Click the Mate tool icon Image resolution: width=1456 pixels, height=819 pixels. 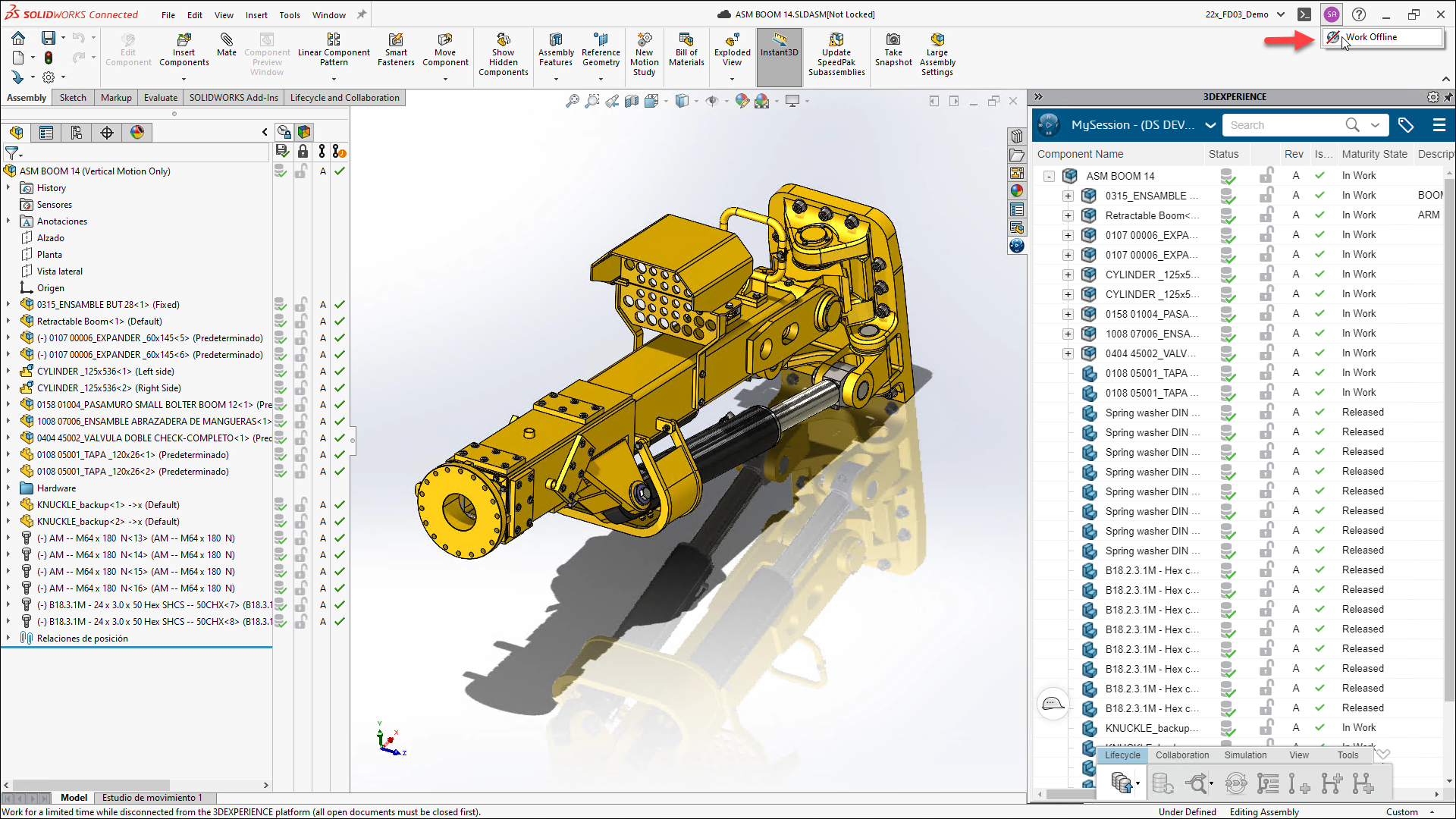226,39
